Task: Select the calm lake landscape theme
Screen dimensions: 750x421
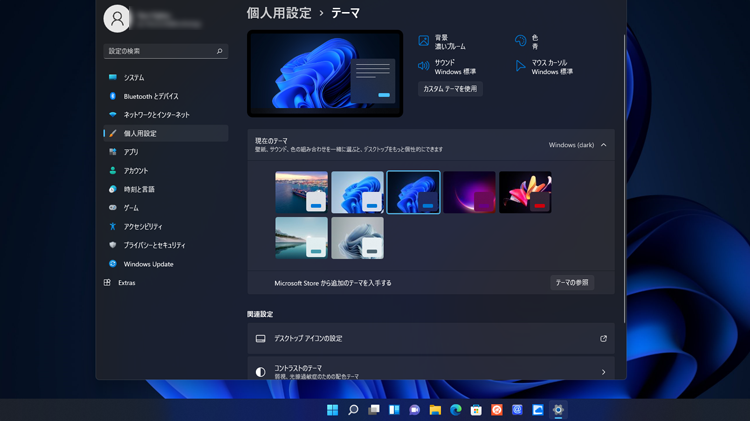Action: [x=301, y=238]
